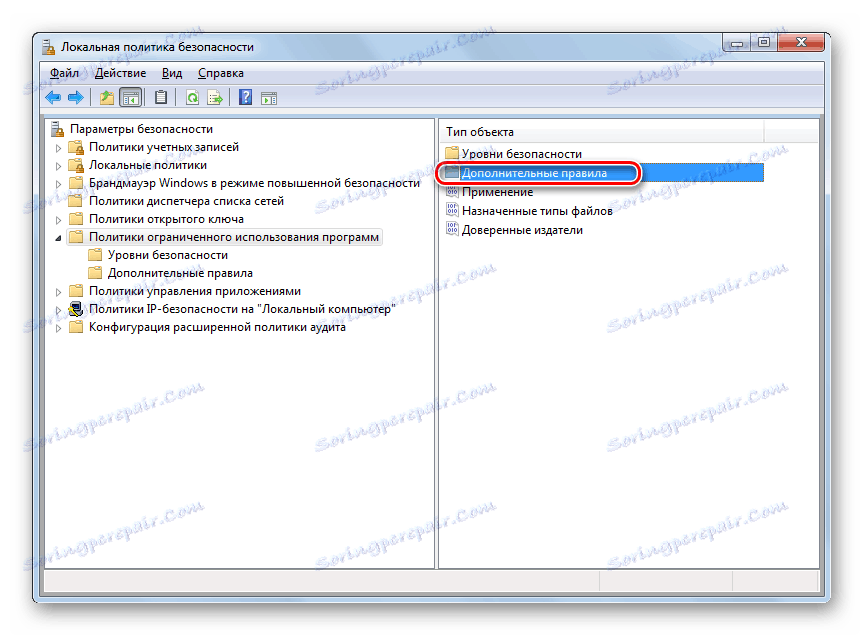Select Локальные политики label

(148, 165)
